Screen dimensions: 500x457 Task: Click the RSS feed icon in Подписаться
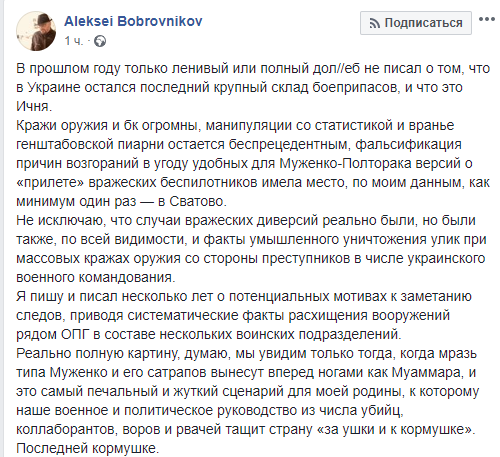375,23
